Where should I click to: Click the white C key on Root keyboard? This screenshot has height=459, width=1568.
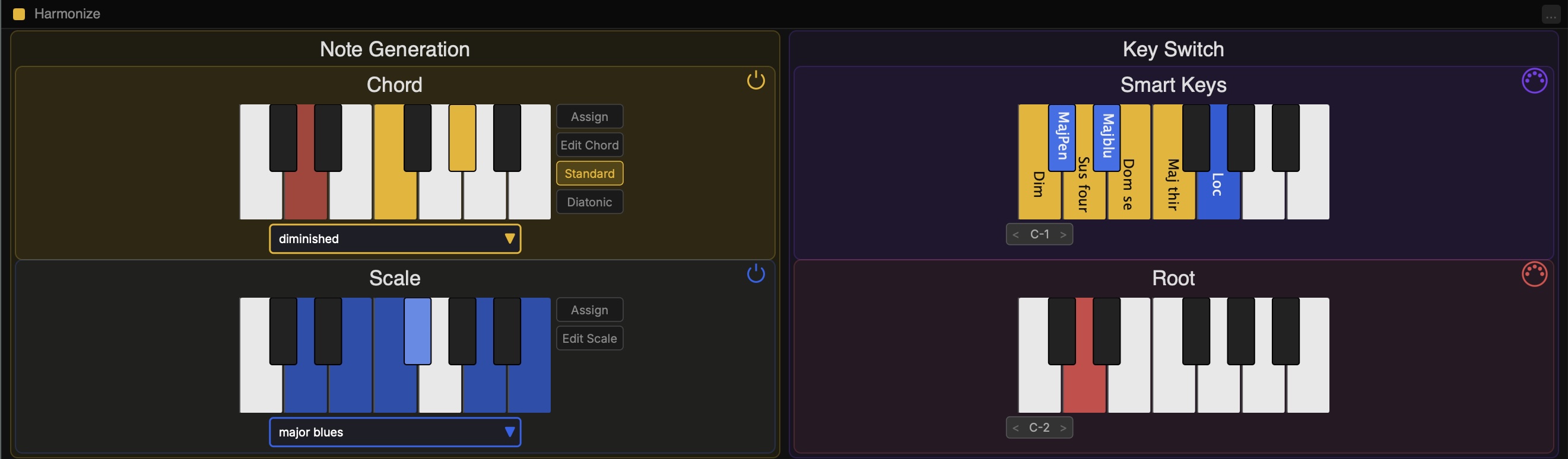pos(1039,388)
